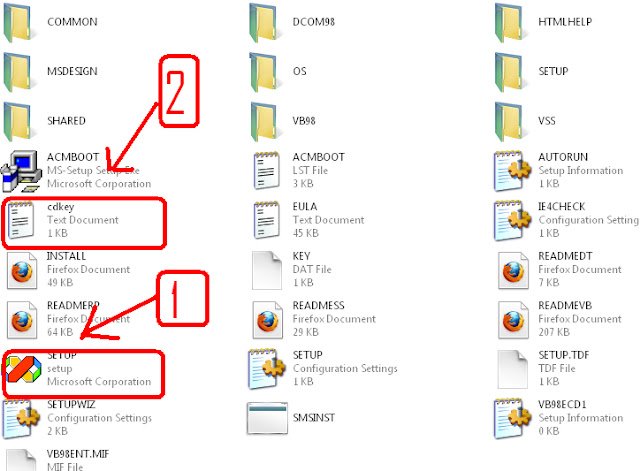Click the READMESS Firefox document

(x=314, y=320)
